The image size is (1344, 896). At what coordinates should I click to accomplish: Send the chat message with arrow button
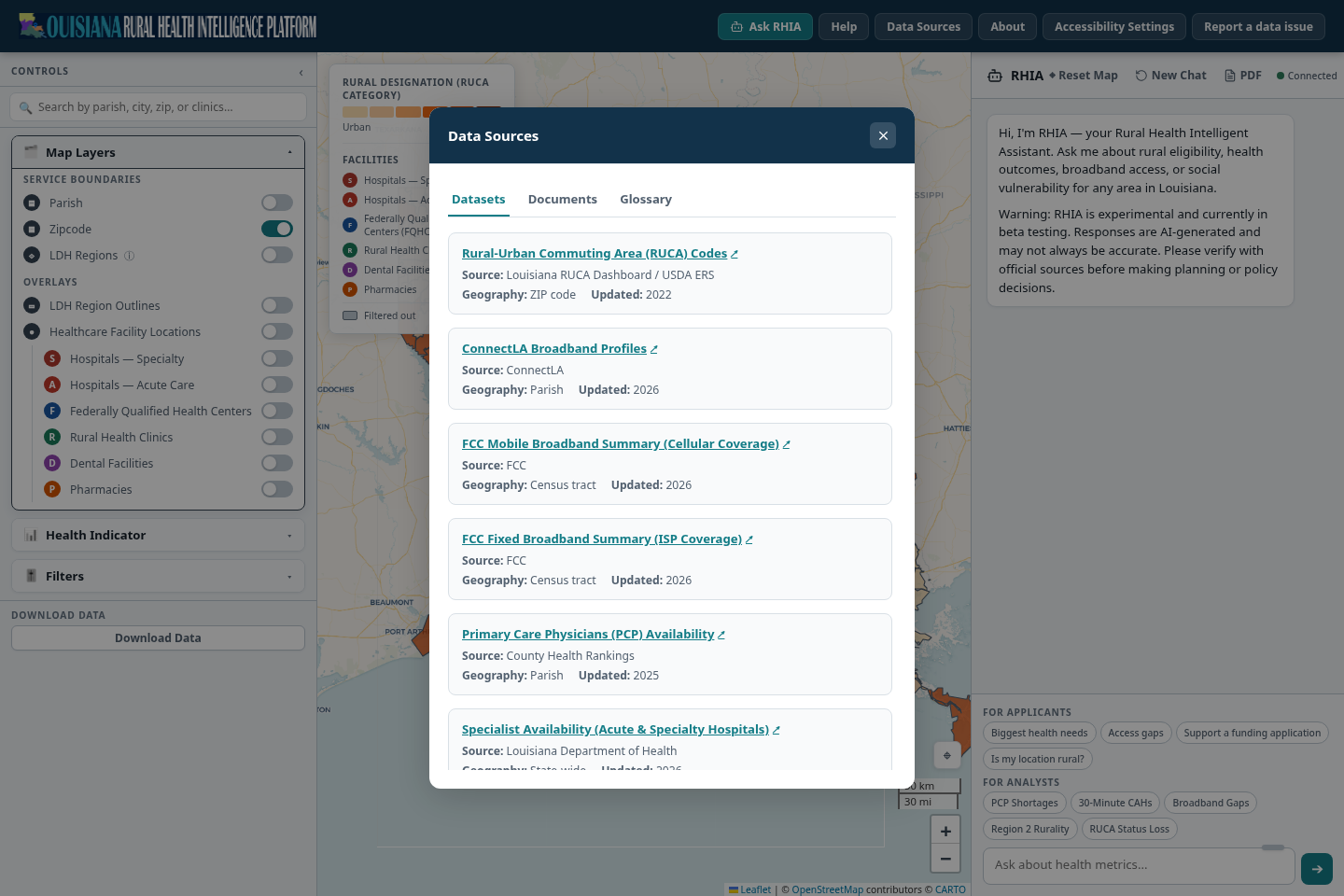click(1317, 869)
